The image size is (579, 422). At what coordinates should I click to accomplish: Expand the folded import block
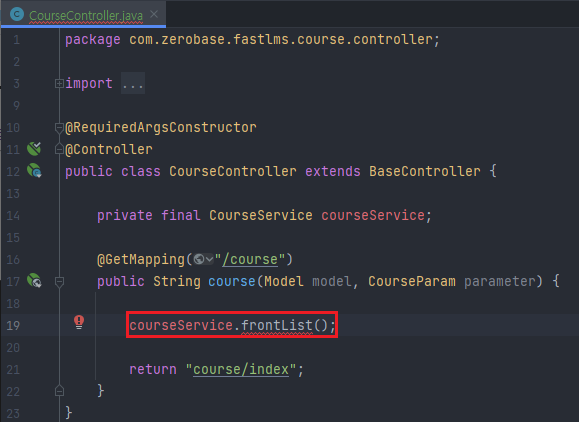pos(59,84)
